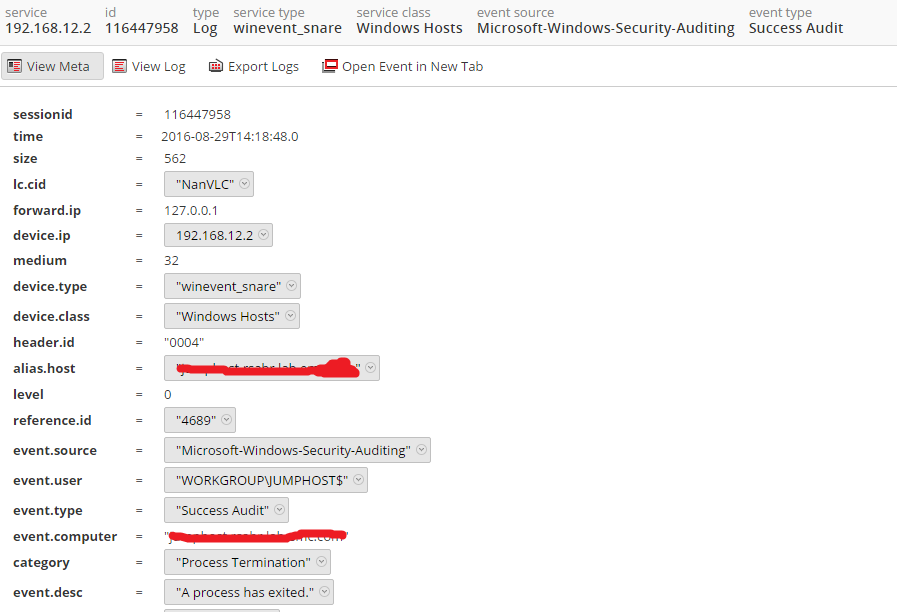The height and width of the screenshot is (612, 897).
Task: Click the reference.id field label
Action: [52, 420]
